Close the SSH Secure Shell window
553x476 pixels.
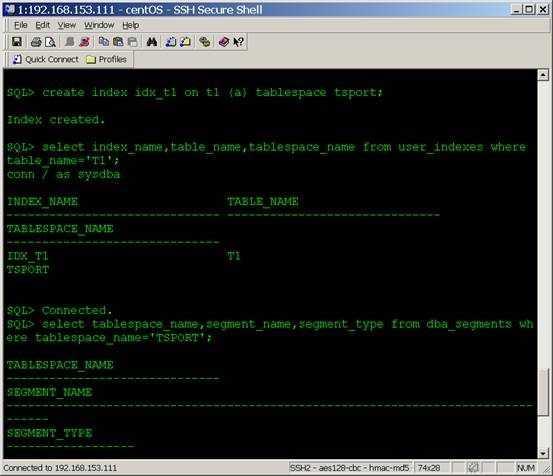tap(543, 10)
